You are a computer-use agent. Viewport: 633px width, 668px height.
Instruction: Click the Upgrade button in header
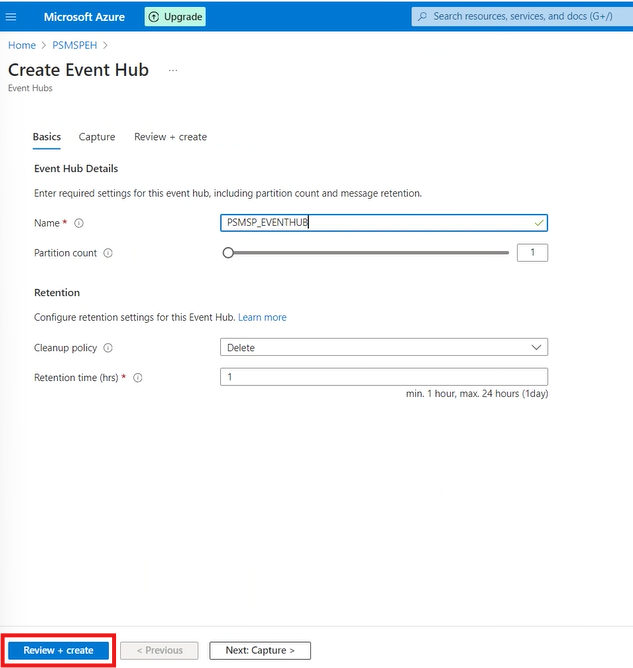coord(175,17)
